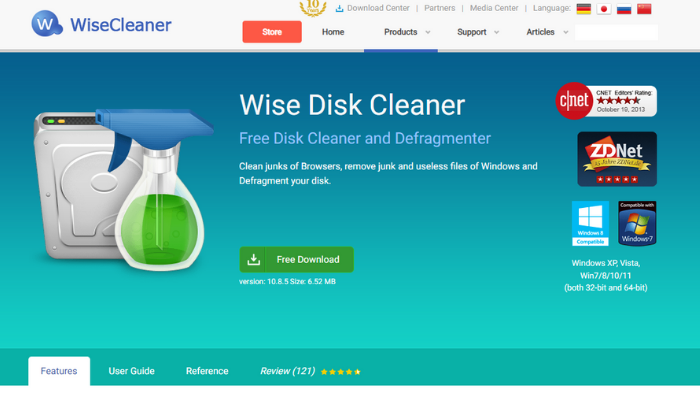The height and width of the screenshot is (400, 700).
Task: Switch language to German flag
Action: tap(583, 9)
